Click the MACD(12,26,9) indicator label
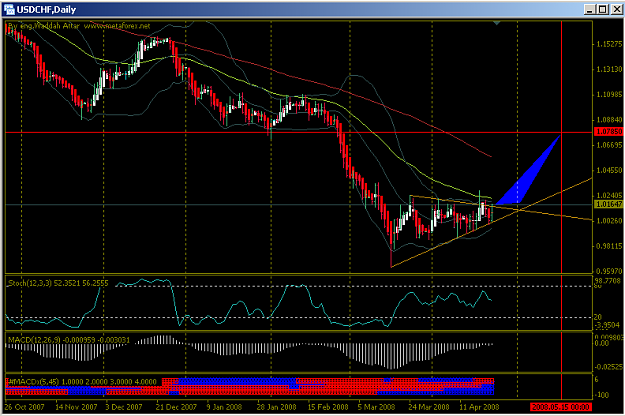The width and height of the screenshot is (625, 416). [x=69, y=340]
